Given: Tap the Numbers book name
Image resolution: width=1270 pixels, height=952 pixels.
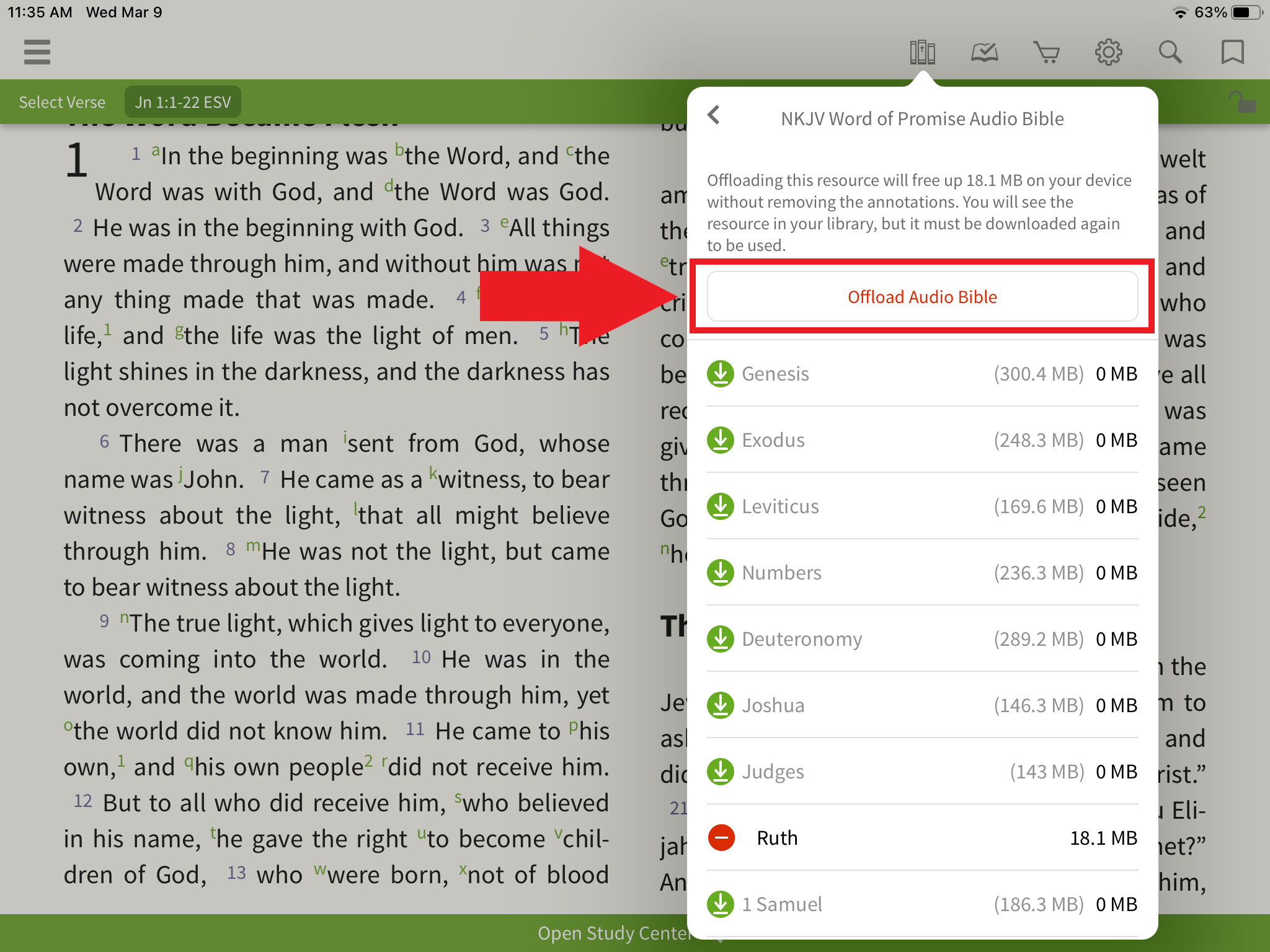Looking at the screenshot, I should tap(781, 573).
